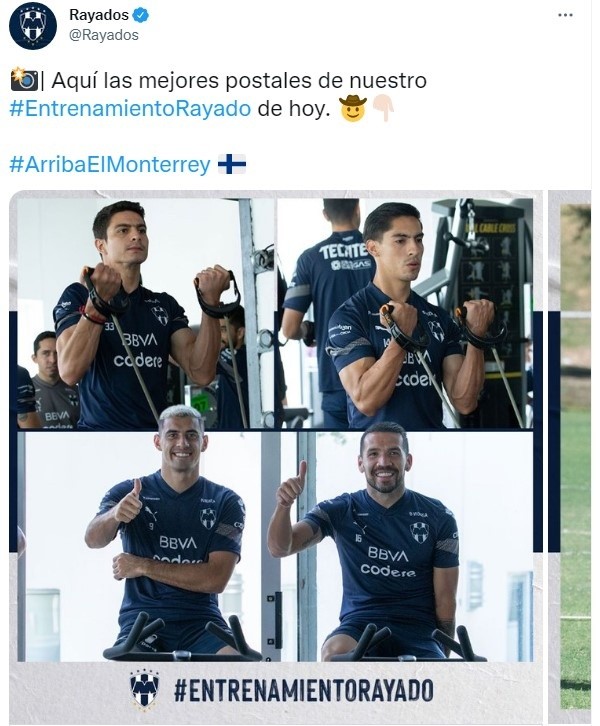The height and width of the screenshot is (726, 600).
Task: Click the BBVA codere logo on the top-left jersey
Action: 138,350
